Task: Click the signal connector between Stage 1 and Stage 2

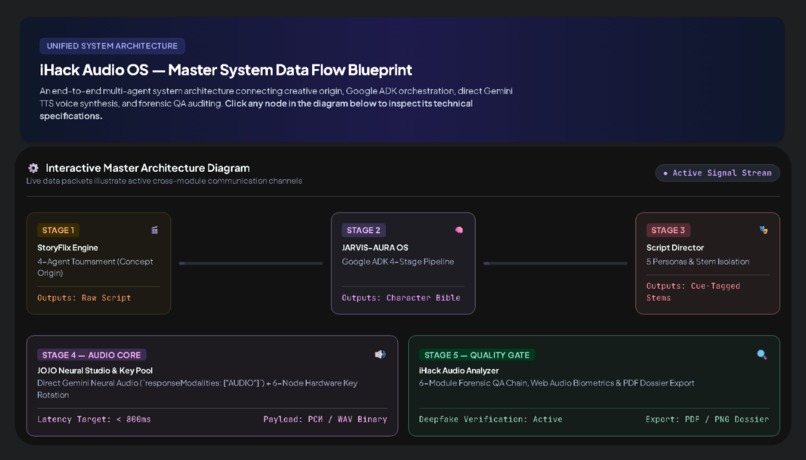Action: click(x=251, y=263)
